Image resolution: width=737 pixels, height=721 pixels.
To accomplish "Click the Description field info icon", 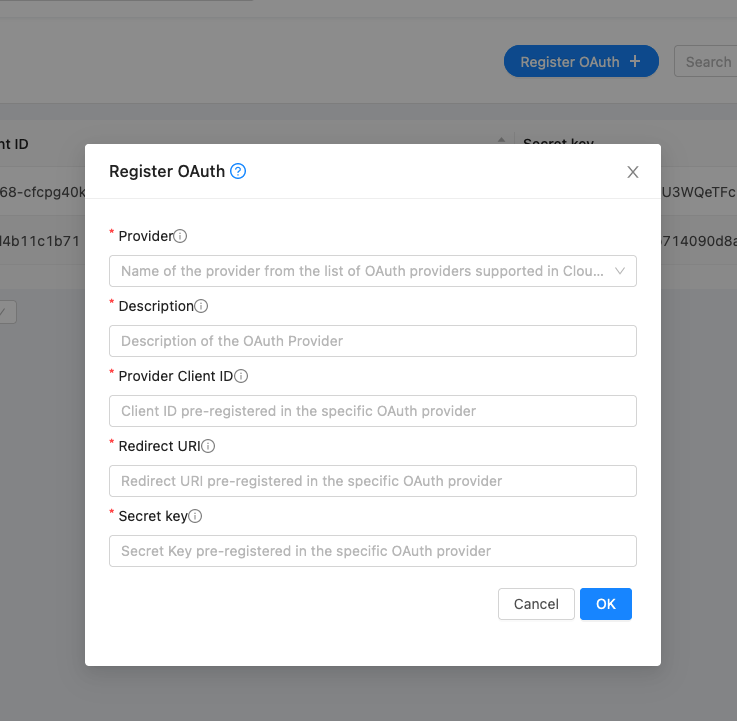I will [x=201, y=306].
